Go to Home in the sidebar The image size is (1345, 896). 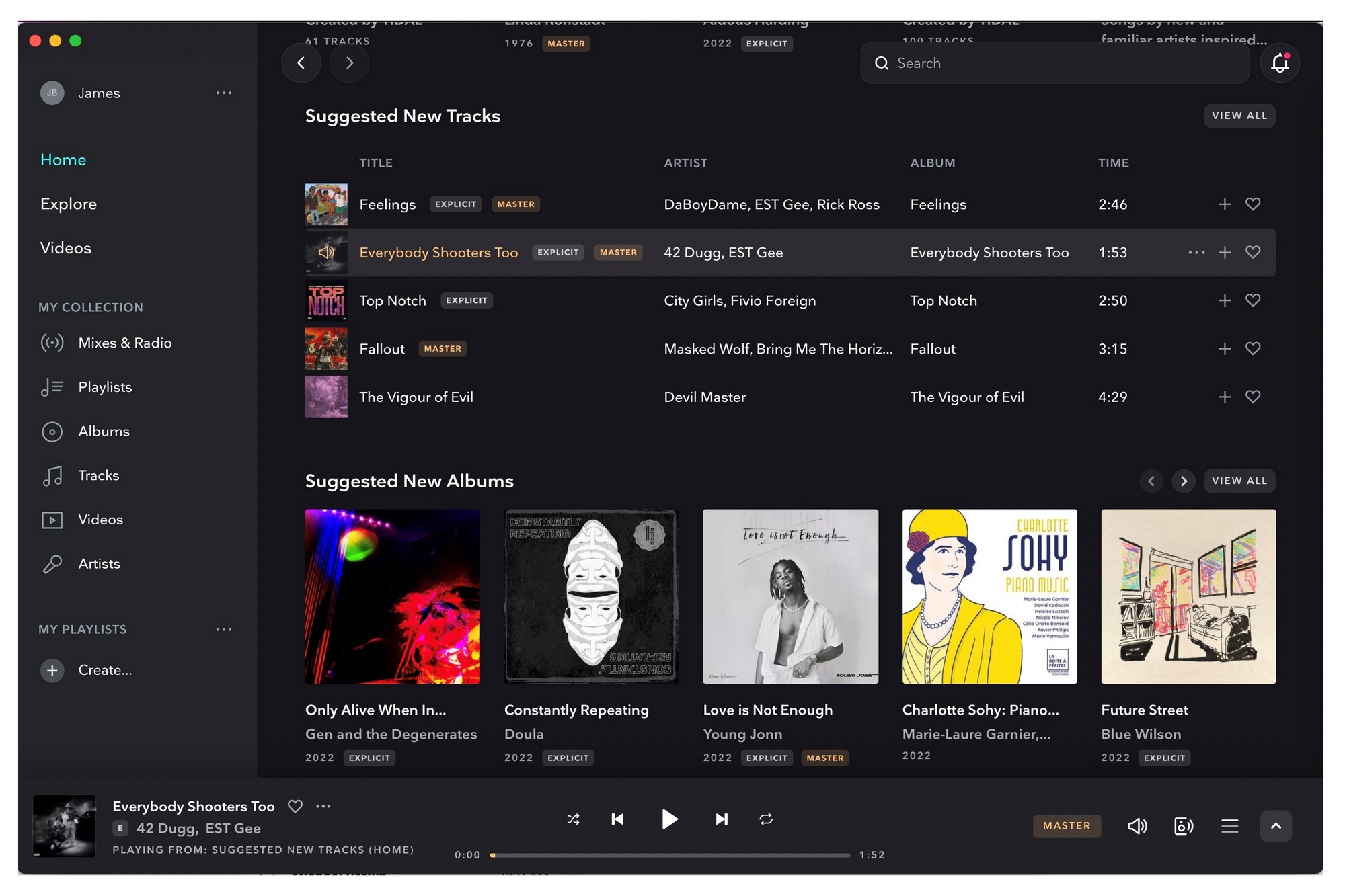(x=63, y=159)
